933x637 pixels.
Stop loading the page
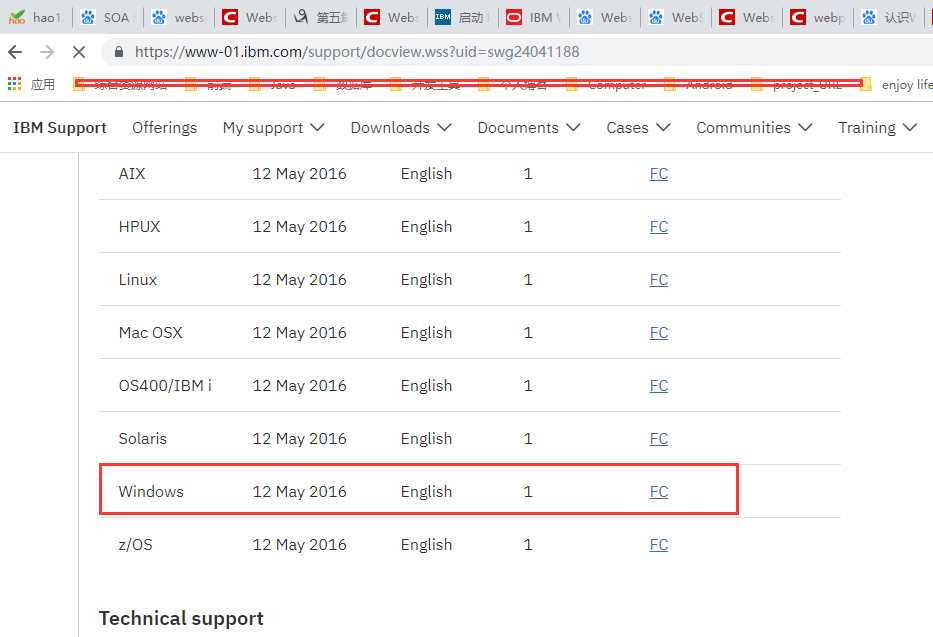coord(79,52)
